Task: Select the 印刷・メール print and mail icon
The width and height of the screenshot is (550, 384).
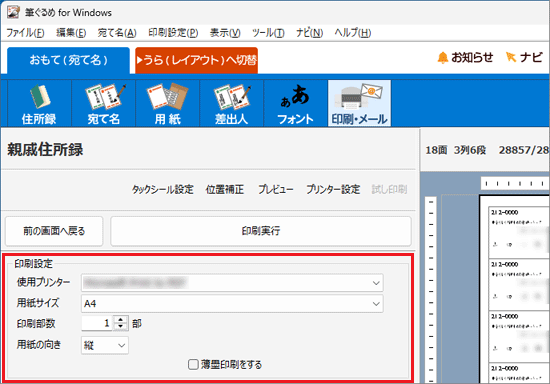Action: pyautogui.click(x=360, y=103)
